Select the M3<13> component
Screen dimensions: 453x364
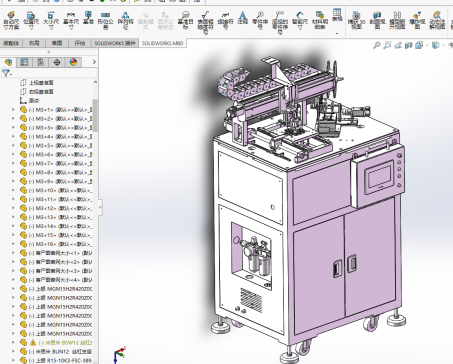[56, 217]
